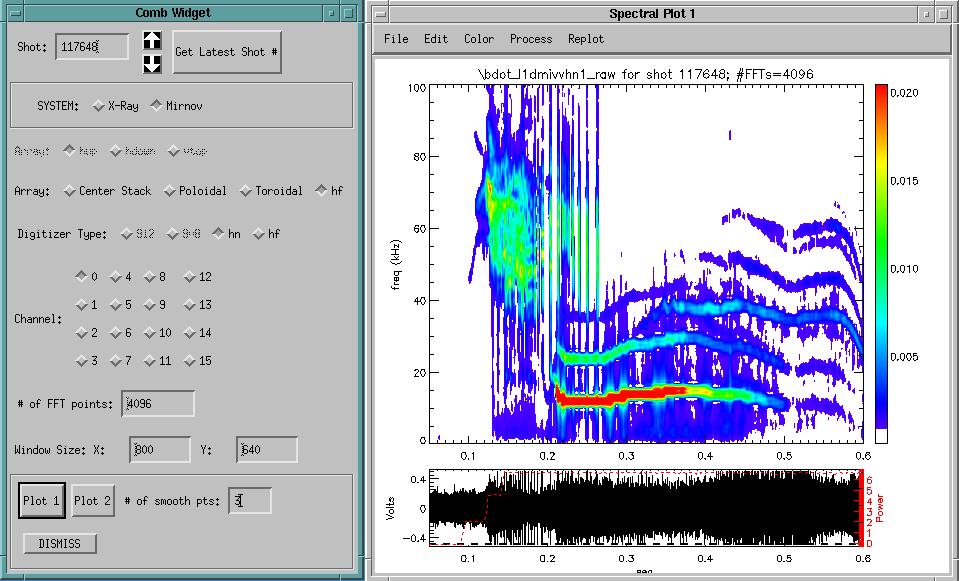Select the Mirnov system option

157,105
